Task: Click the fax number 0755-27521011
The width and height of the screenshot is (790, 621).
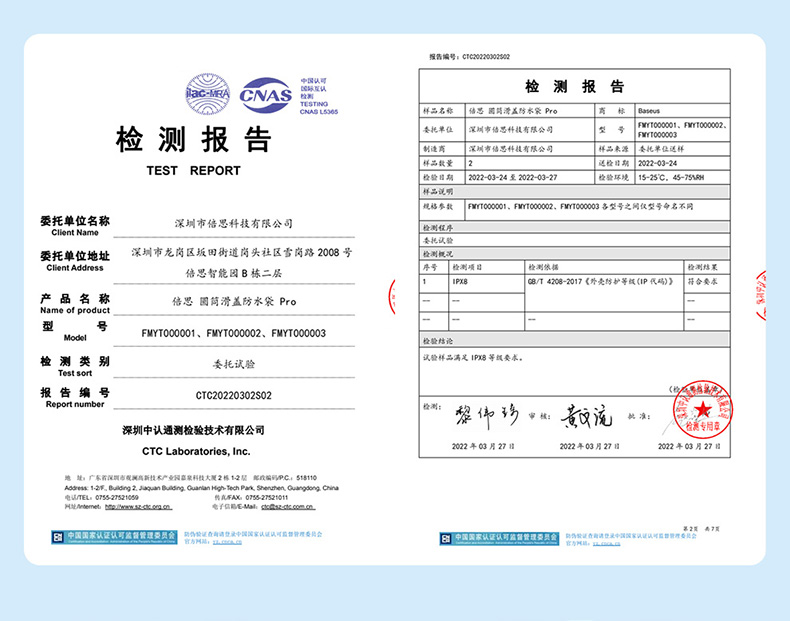Action: tap(267, 498)
